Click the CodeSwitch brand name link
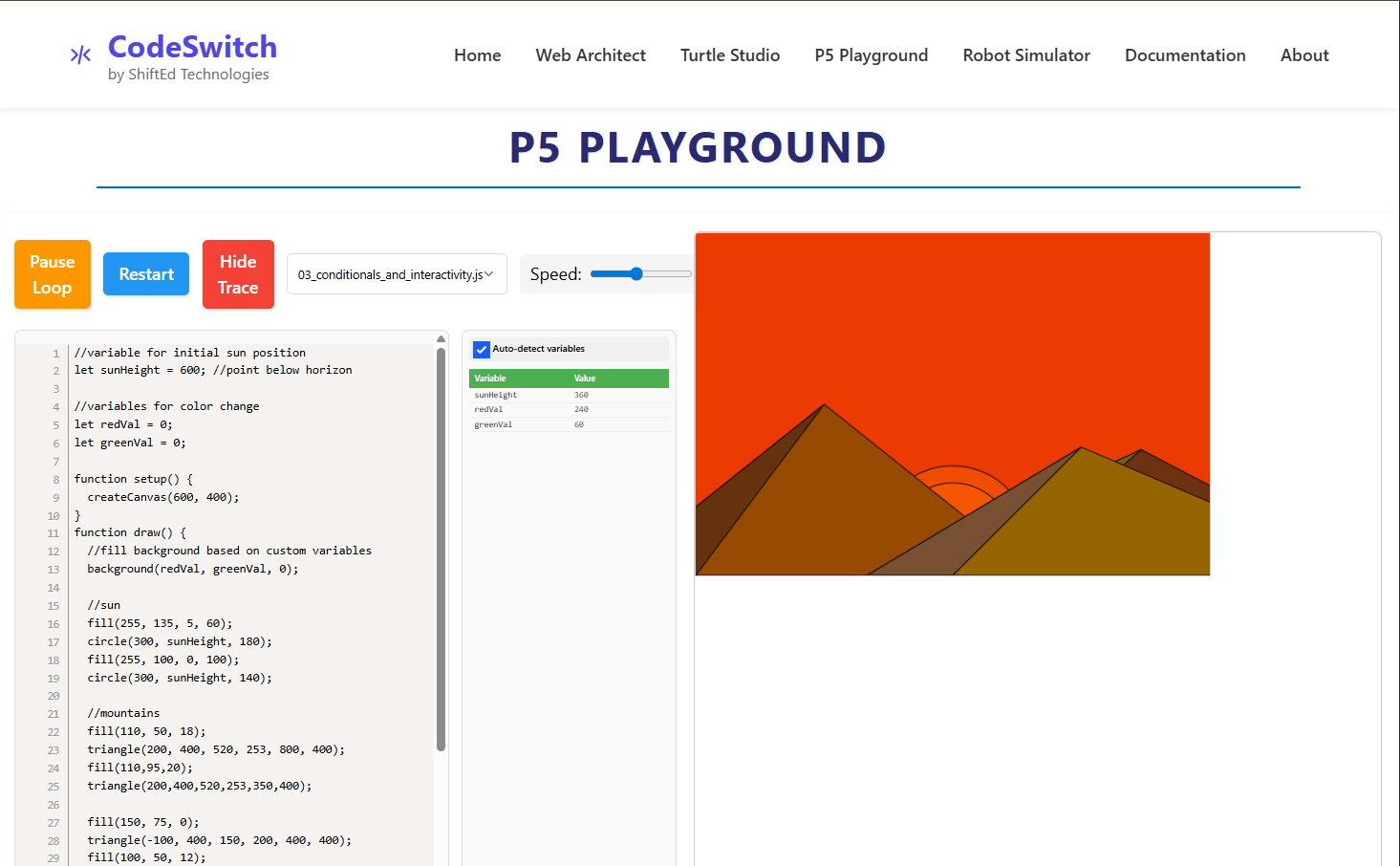The height and width of the screenshot is (866, 1400). [192, 47]
